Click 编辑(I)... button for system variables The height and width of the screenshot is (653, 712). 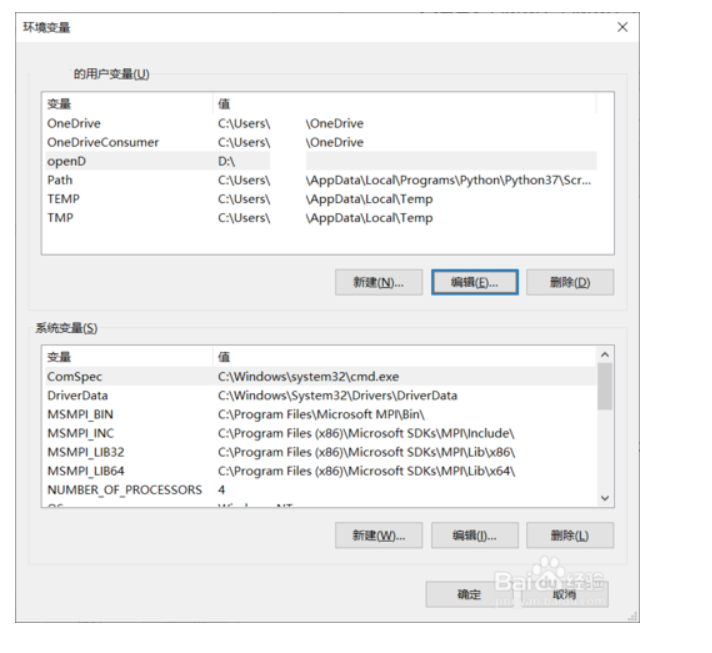[x=475, y=535]
